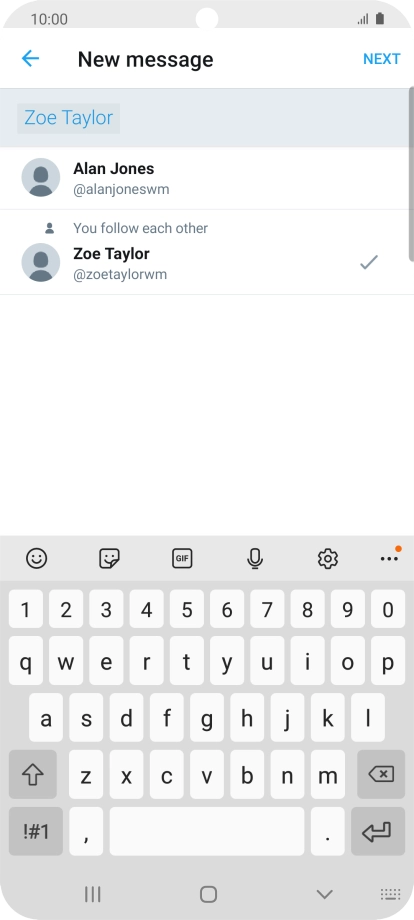Open keyboard switcher icon in navigation bar
Screen dimensions: 414x920
click(x=390, y=894)
